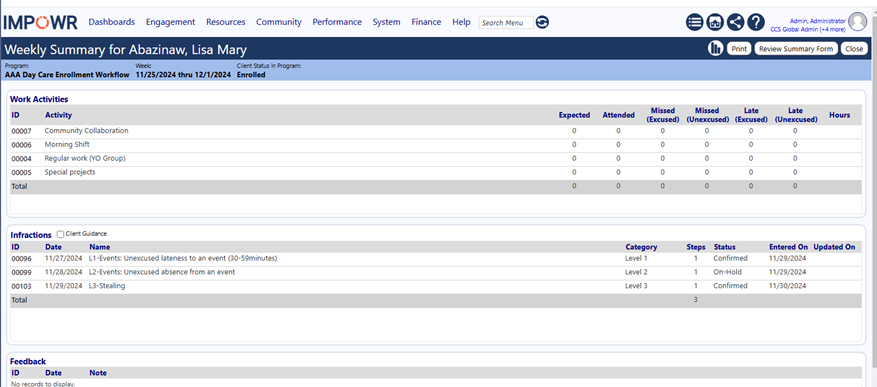Click the Close button in title bar
The height and width of the screenshot is (387, 877).
(854, 49)
